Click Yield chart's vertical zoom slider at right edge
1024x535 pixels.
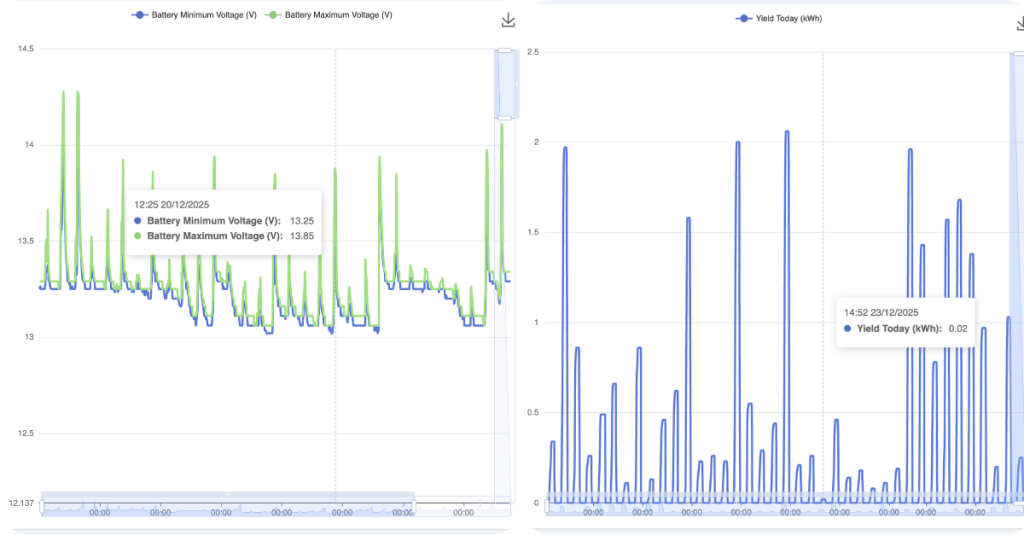pyautogui.click(x=1017, y=280)
